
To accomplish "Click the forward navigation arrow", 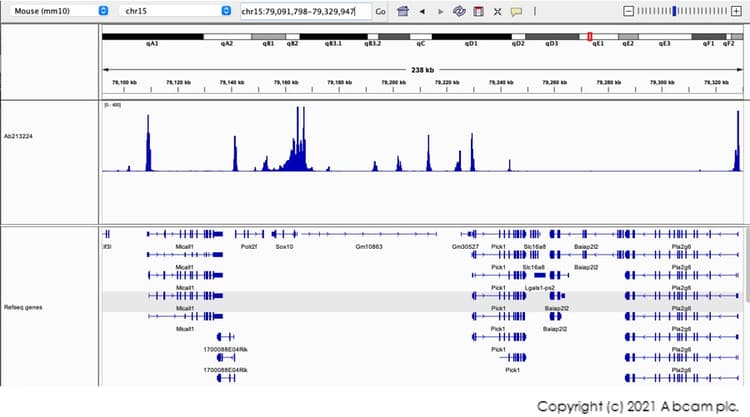I will (440, 11).
